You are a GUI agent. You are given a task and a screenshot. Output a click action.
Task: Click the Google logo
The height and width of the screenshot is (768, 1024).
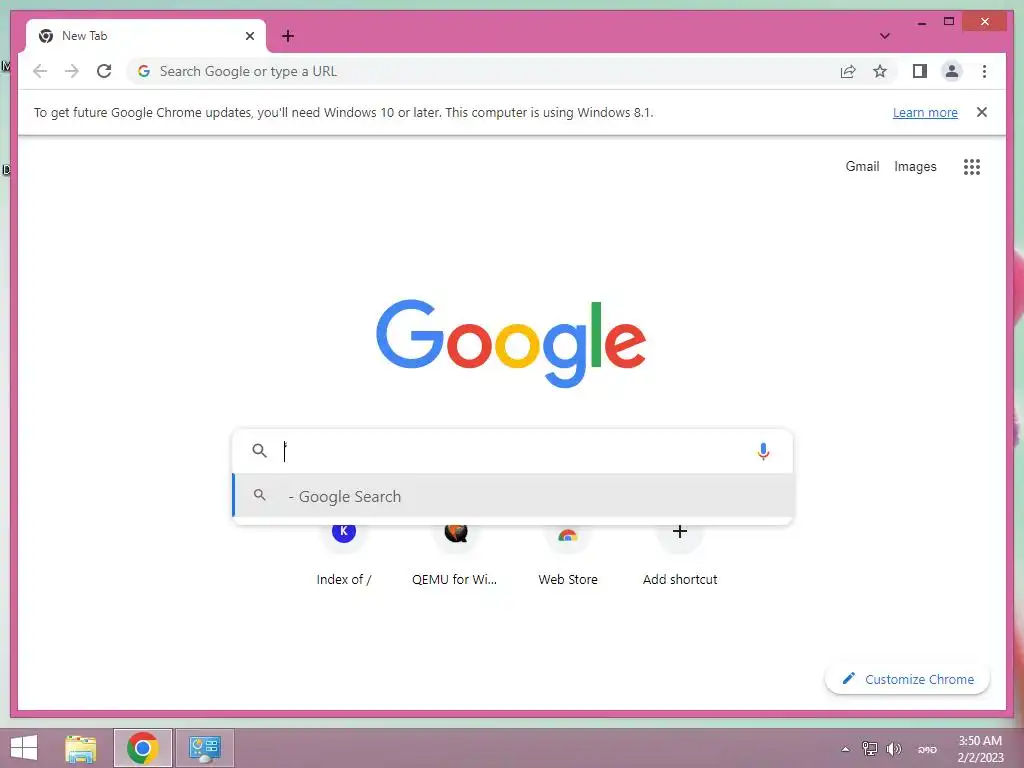tap(511, 343)
